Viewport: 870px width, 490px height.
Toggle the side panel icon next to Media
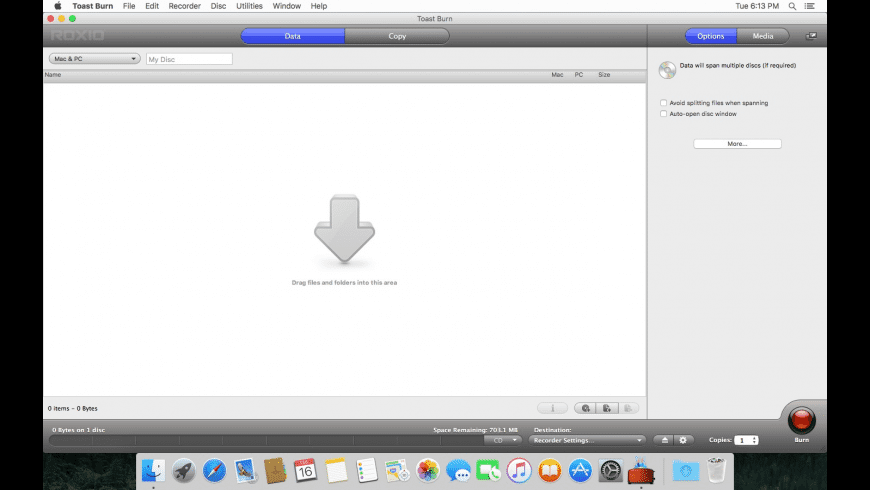pyautogui.click(x=810, y=36)
